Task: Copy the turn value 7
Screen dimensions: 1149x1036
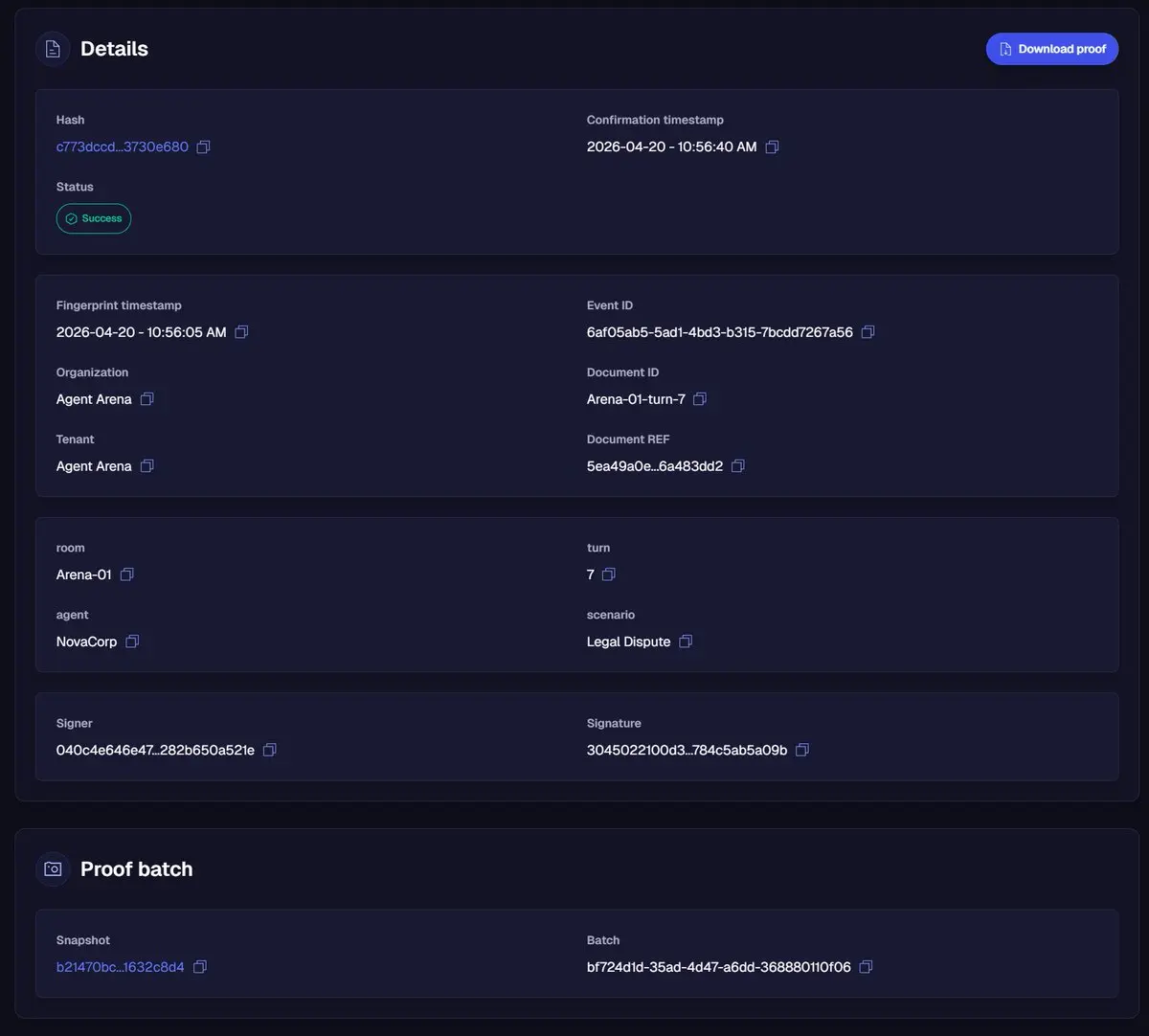Action: pos(608,574)
